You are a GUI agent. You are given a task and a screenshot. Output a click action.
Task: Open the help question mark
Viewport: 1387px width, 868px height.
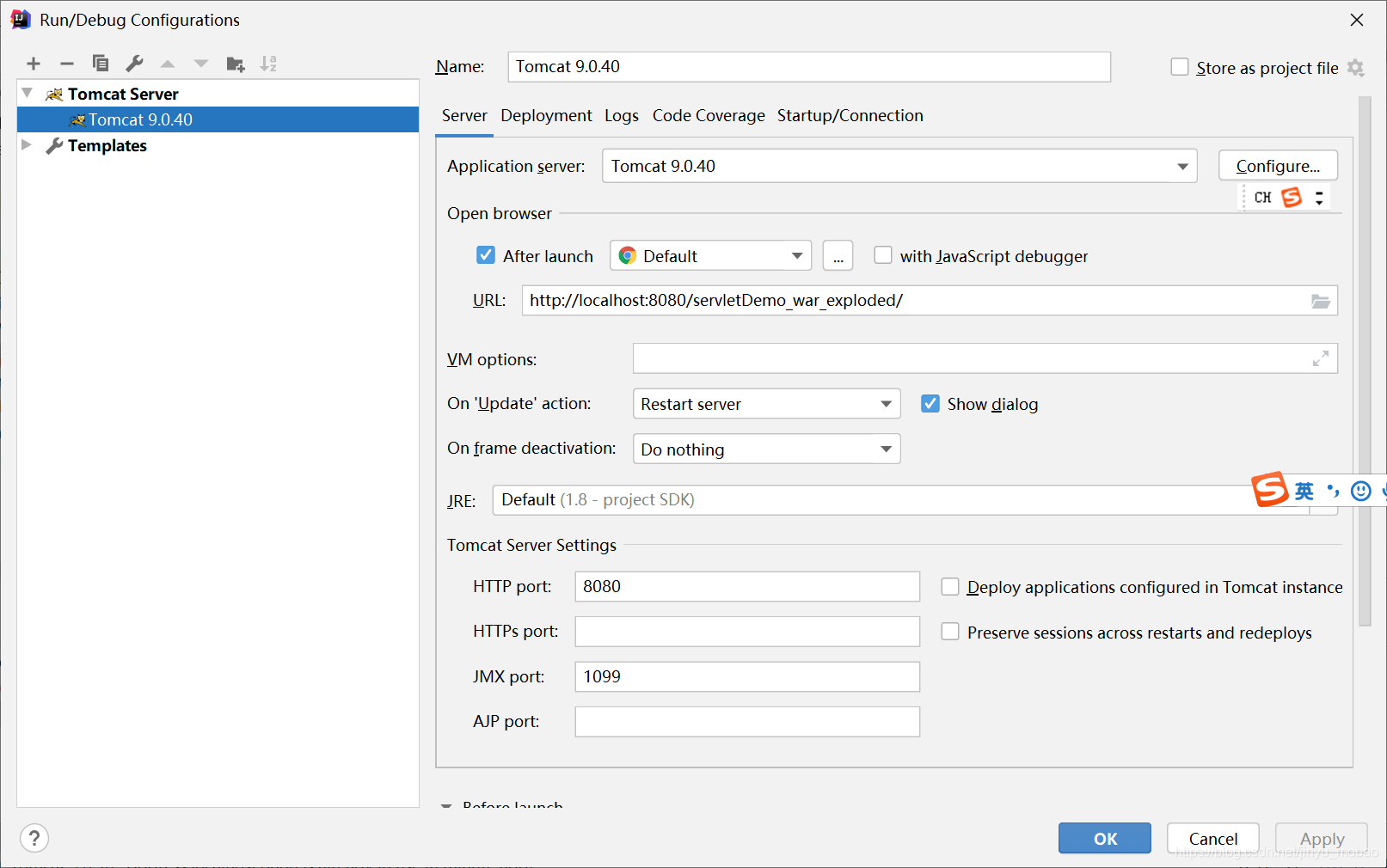click(34, 838)
